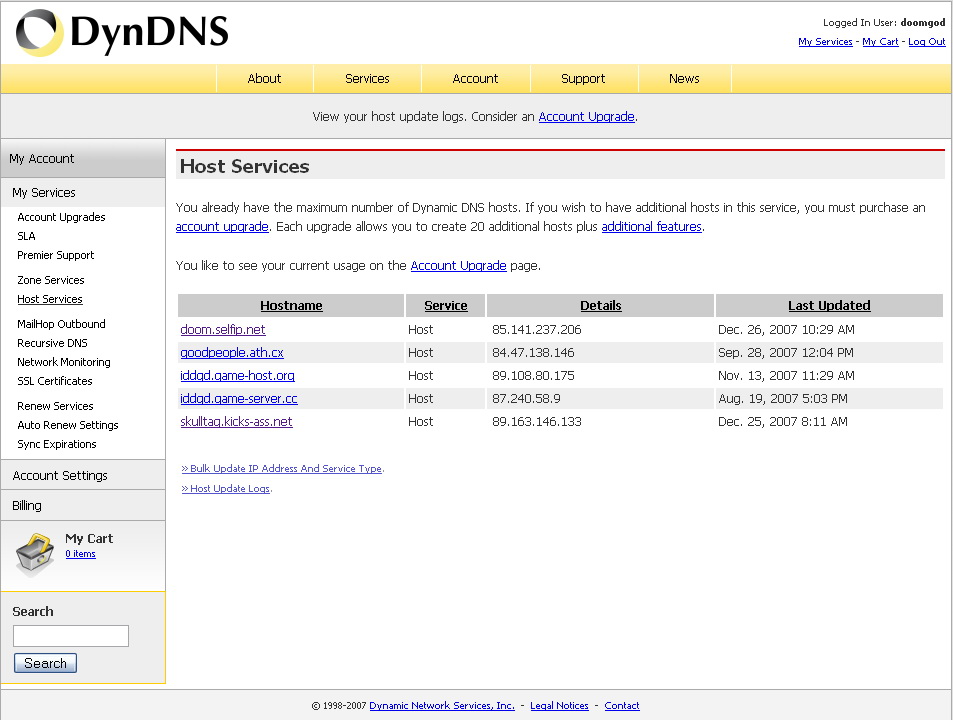Click inside the Search text field
This screenshot has width=953, height=720.
[71, 636]
